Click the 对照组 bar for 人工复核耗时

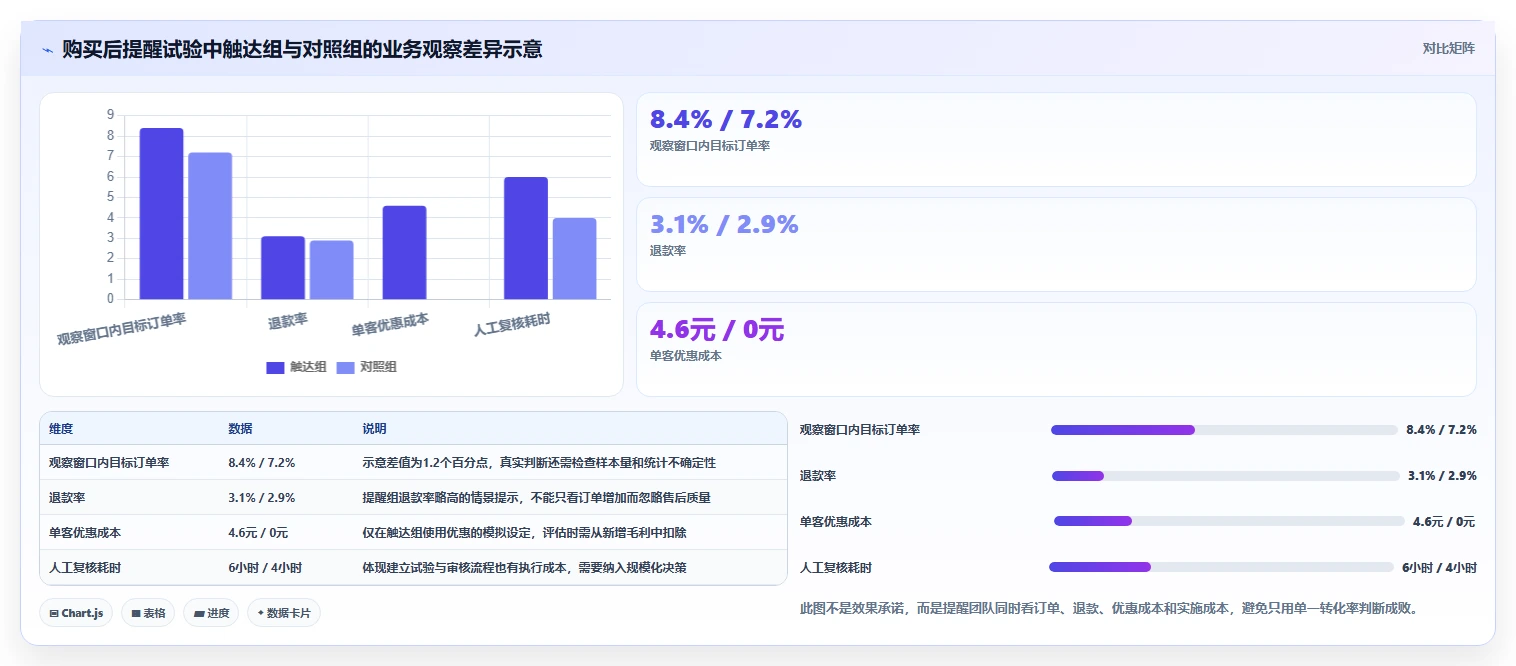coord(574,258)
